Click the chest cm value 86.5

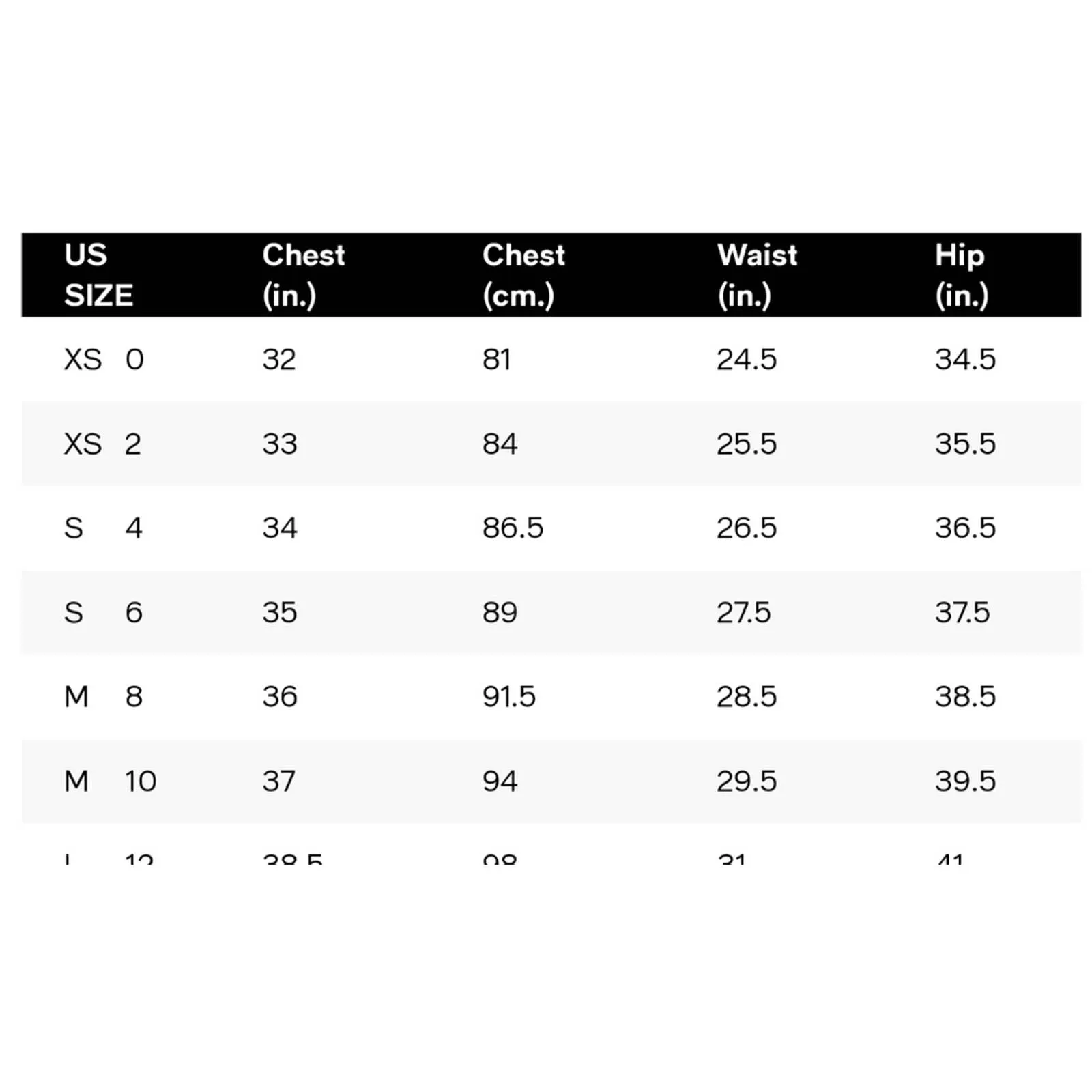(513, 528)
